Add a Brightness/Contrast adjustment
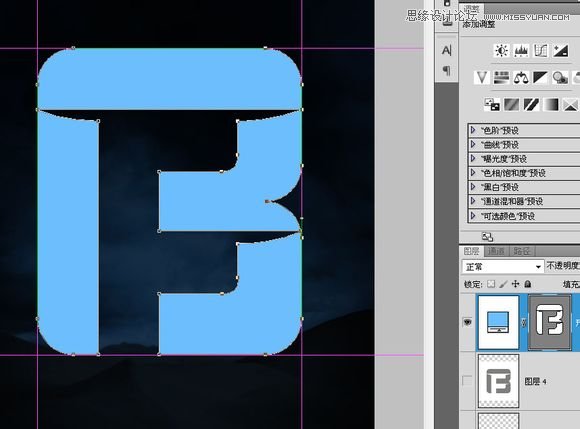The width and height of the screenshot is (580, 429). coord(501,51)
